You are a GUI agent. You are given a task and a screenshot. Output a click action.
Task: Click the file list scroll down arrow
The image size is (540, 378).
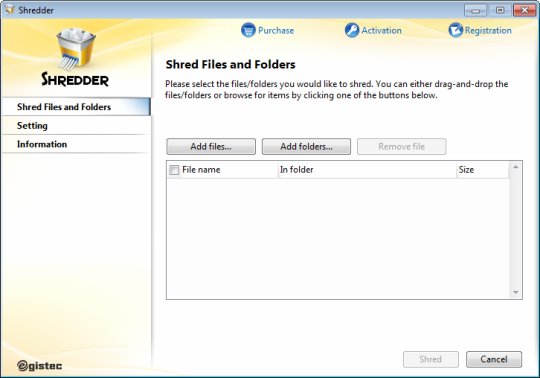click(x=516, y=292)
